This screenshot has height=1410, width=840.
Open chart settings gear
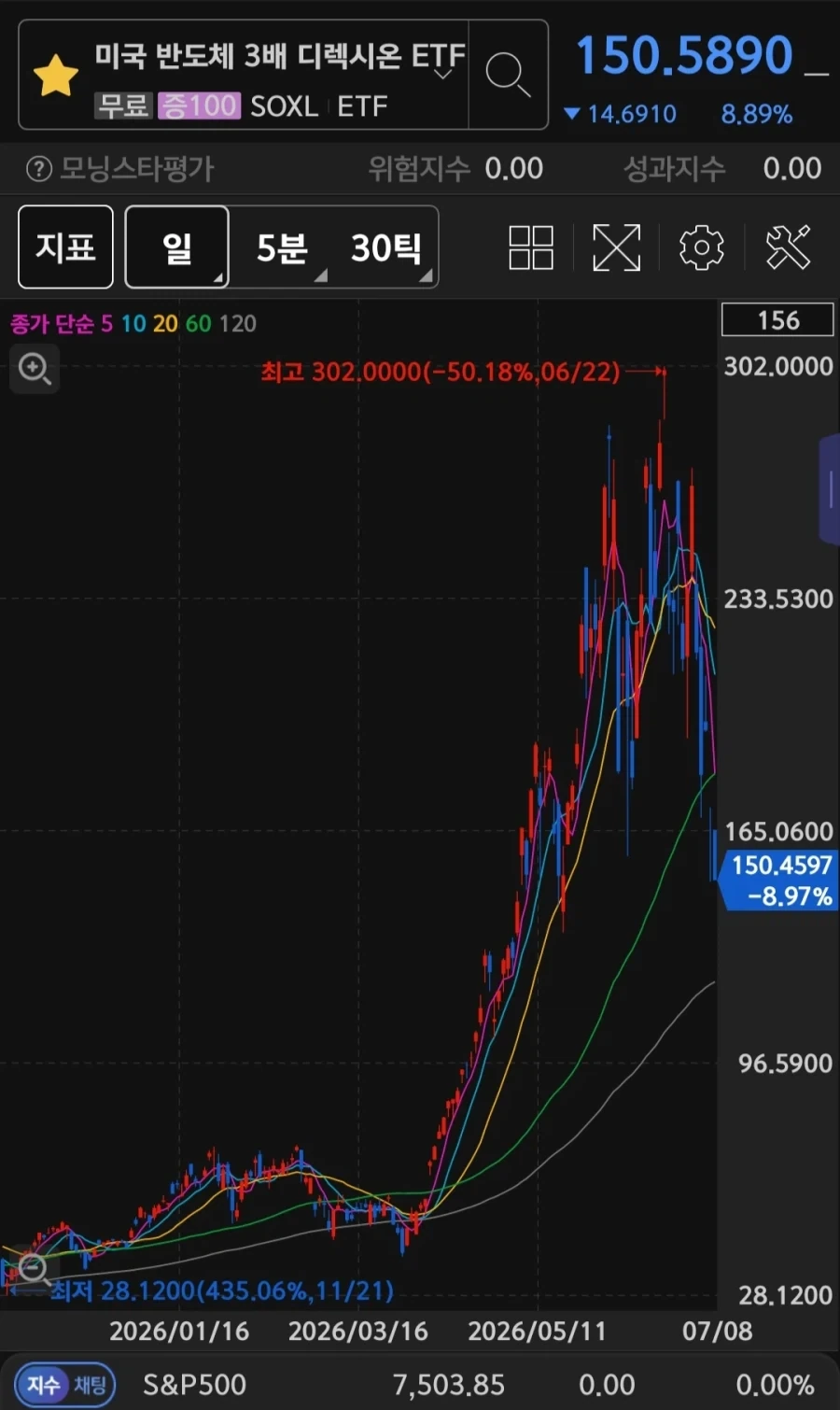(x=702, y=247)
